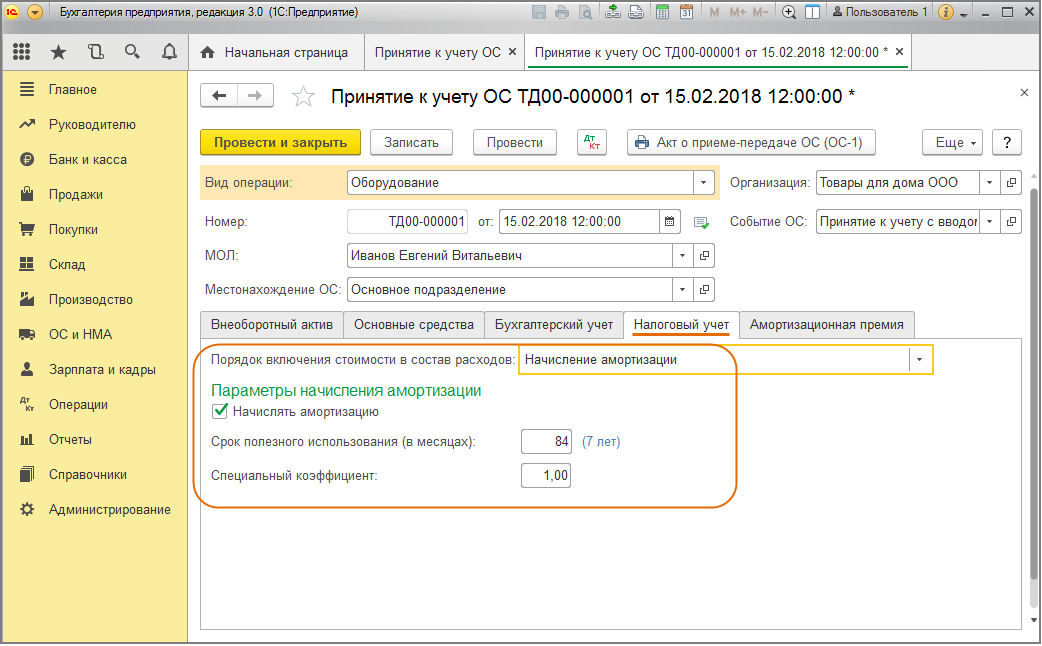Expand Порядок включения стоимости dropdown
Screen dimensions: 1042x646
[920, 360]
